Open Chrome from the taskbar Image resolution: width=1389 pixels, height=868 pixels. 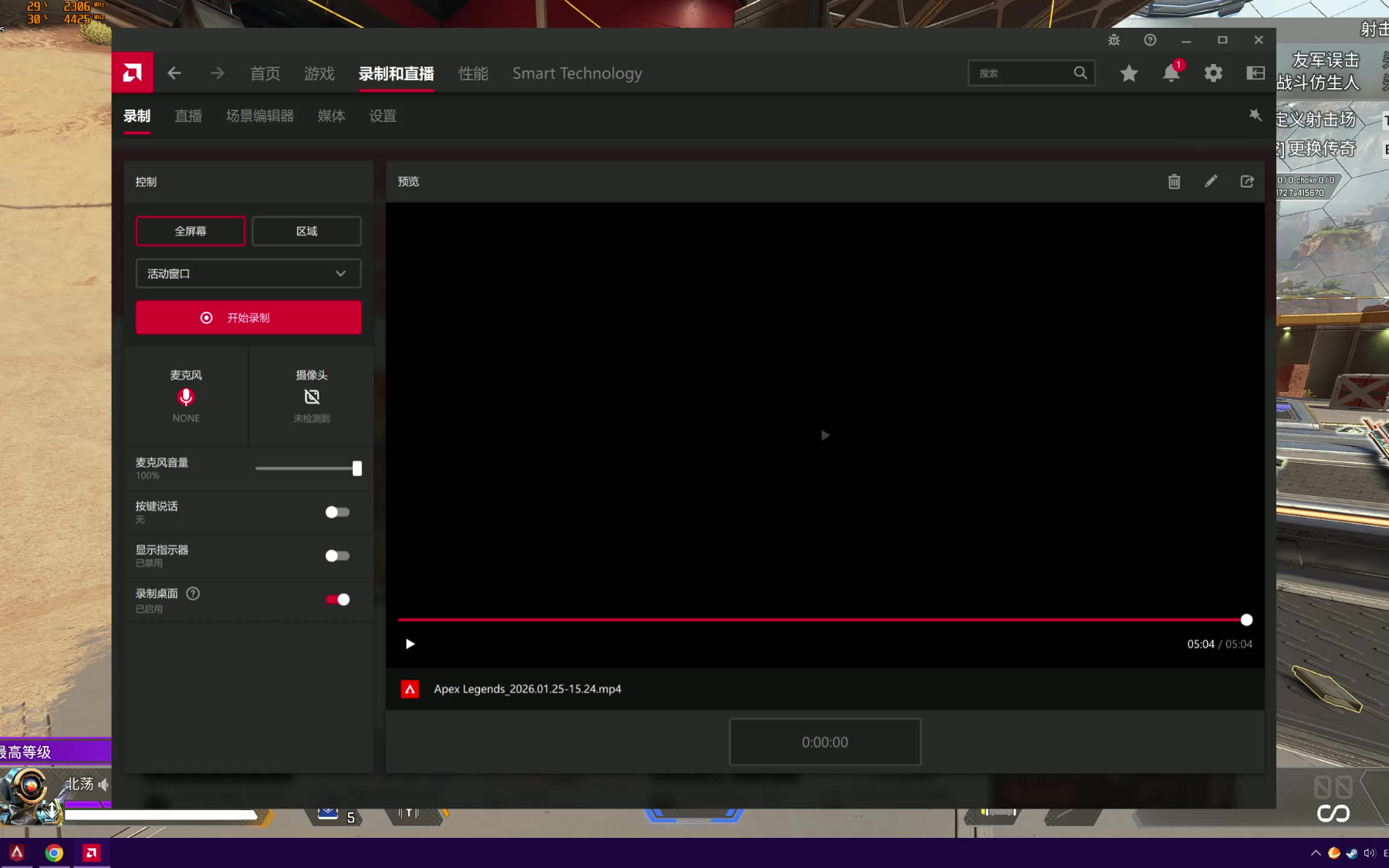click(x=54, y=853)
